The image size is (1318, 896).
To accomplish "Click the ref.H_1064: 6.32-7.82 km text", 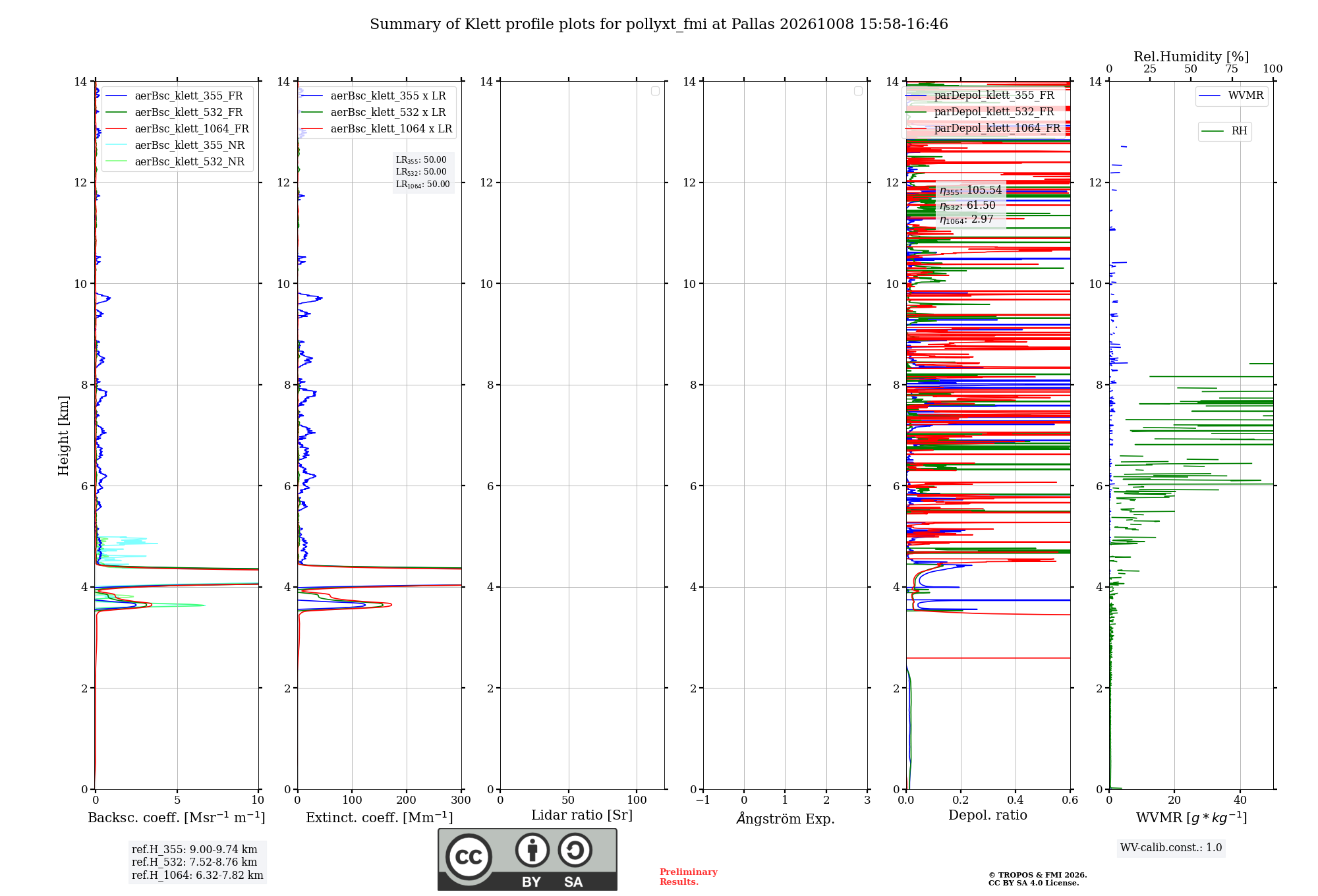I will 198,876.
